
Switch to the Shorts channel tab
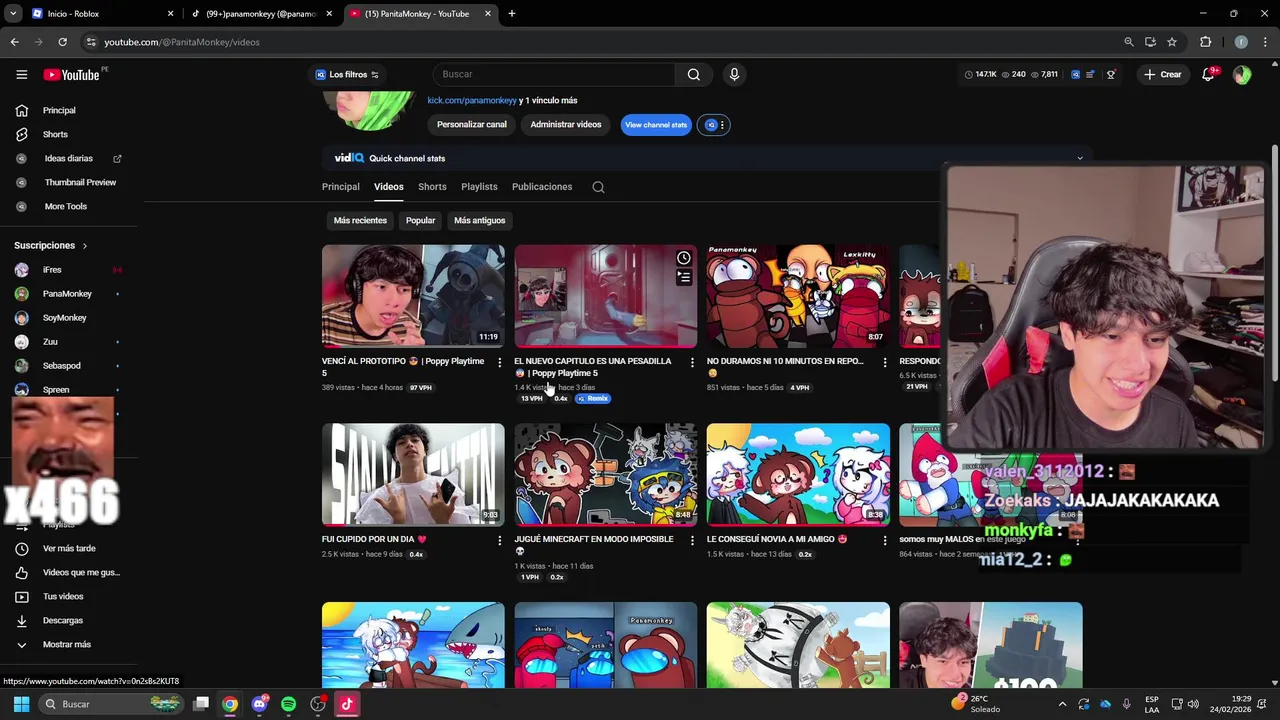pos(432,187)
